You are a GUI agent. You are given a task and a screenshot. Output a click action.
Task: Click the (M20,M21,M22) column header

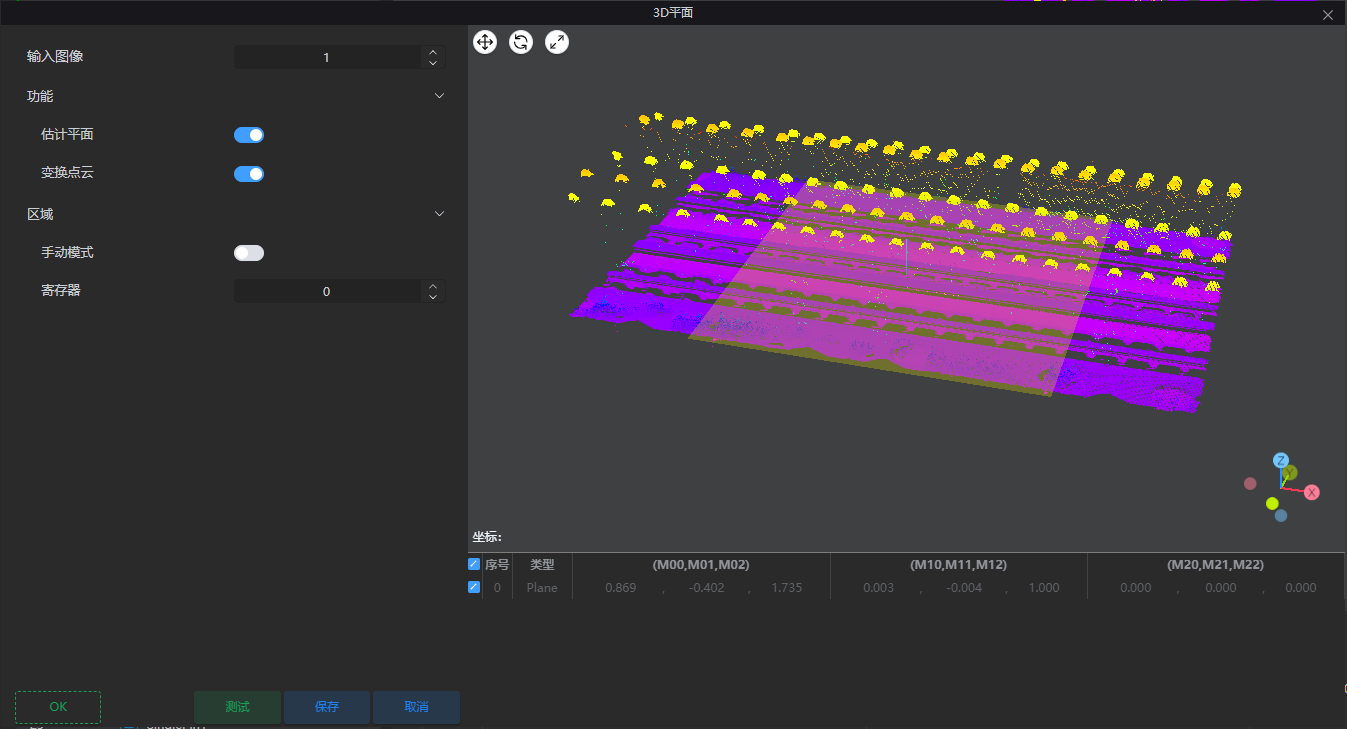[x=1215, y=565]
